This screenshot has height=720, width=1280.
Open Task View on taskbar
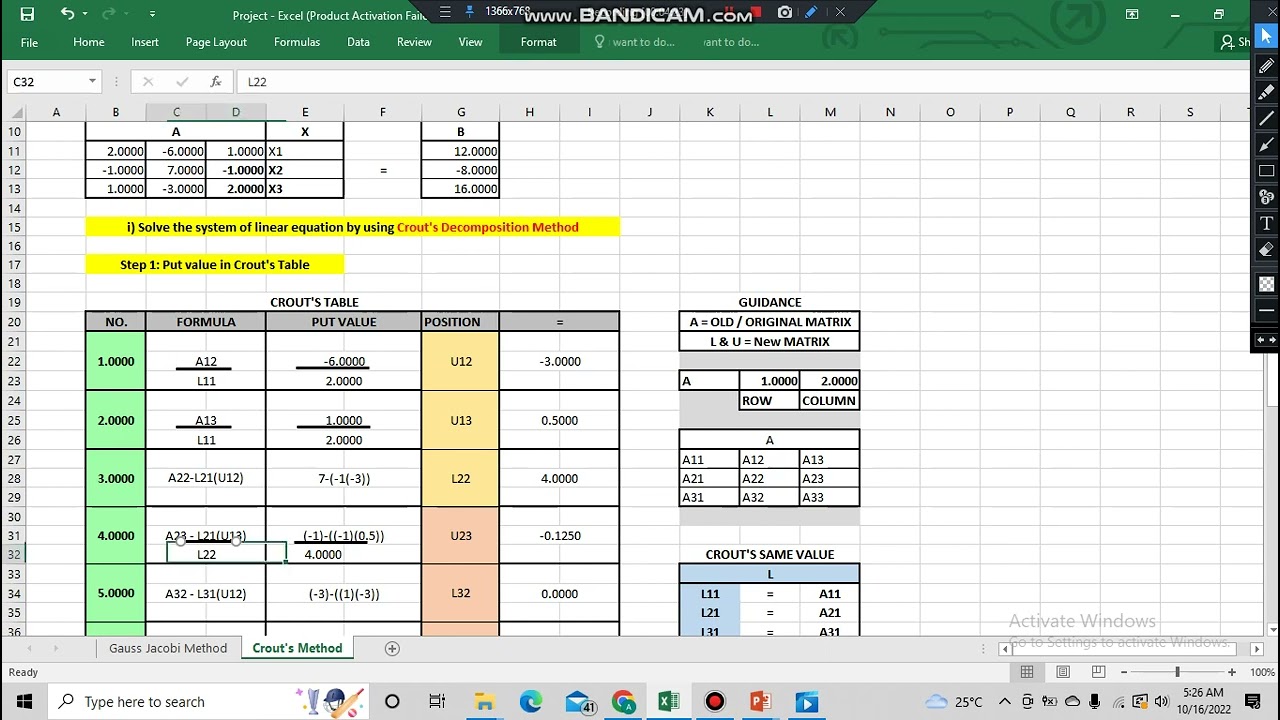(437, 701)
